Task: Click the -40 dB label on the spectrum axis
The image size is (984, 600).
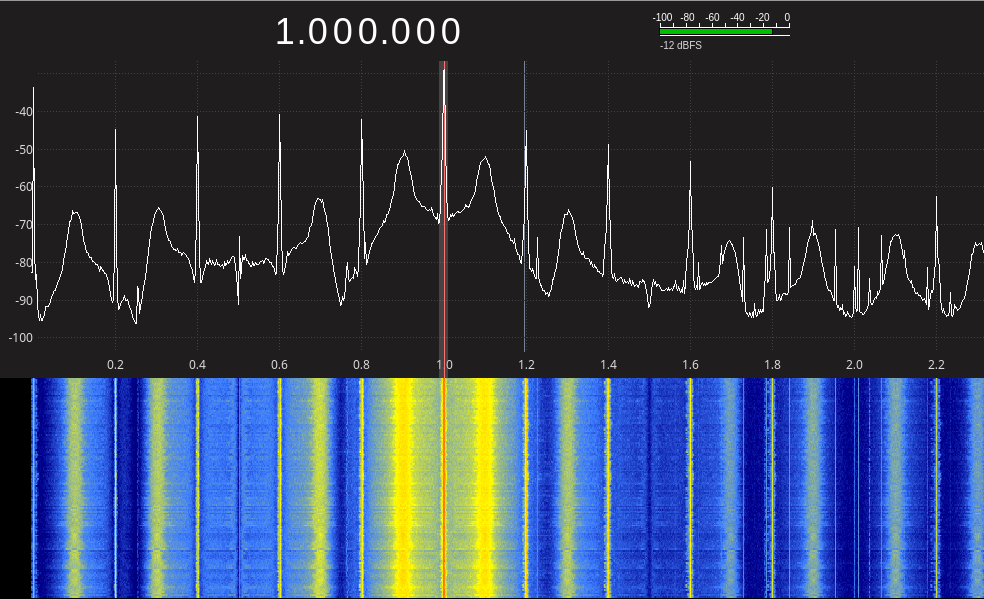Action: point(24,112)
